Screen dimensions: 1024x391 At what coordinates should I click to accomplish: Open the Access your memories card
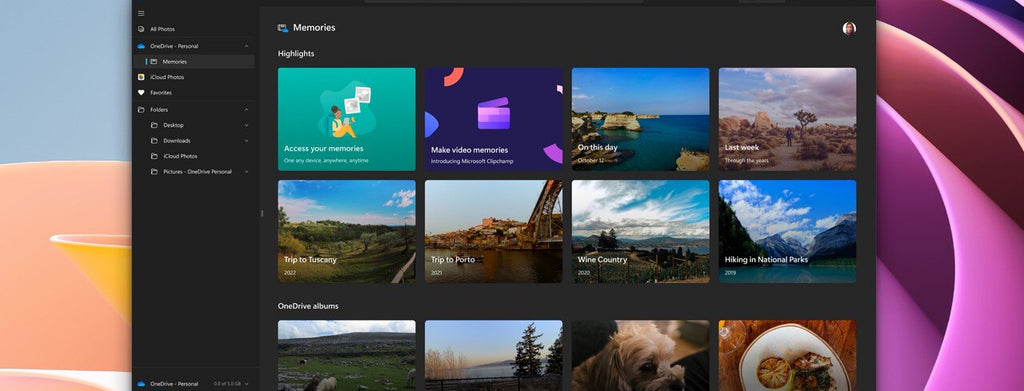point(347,119)
